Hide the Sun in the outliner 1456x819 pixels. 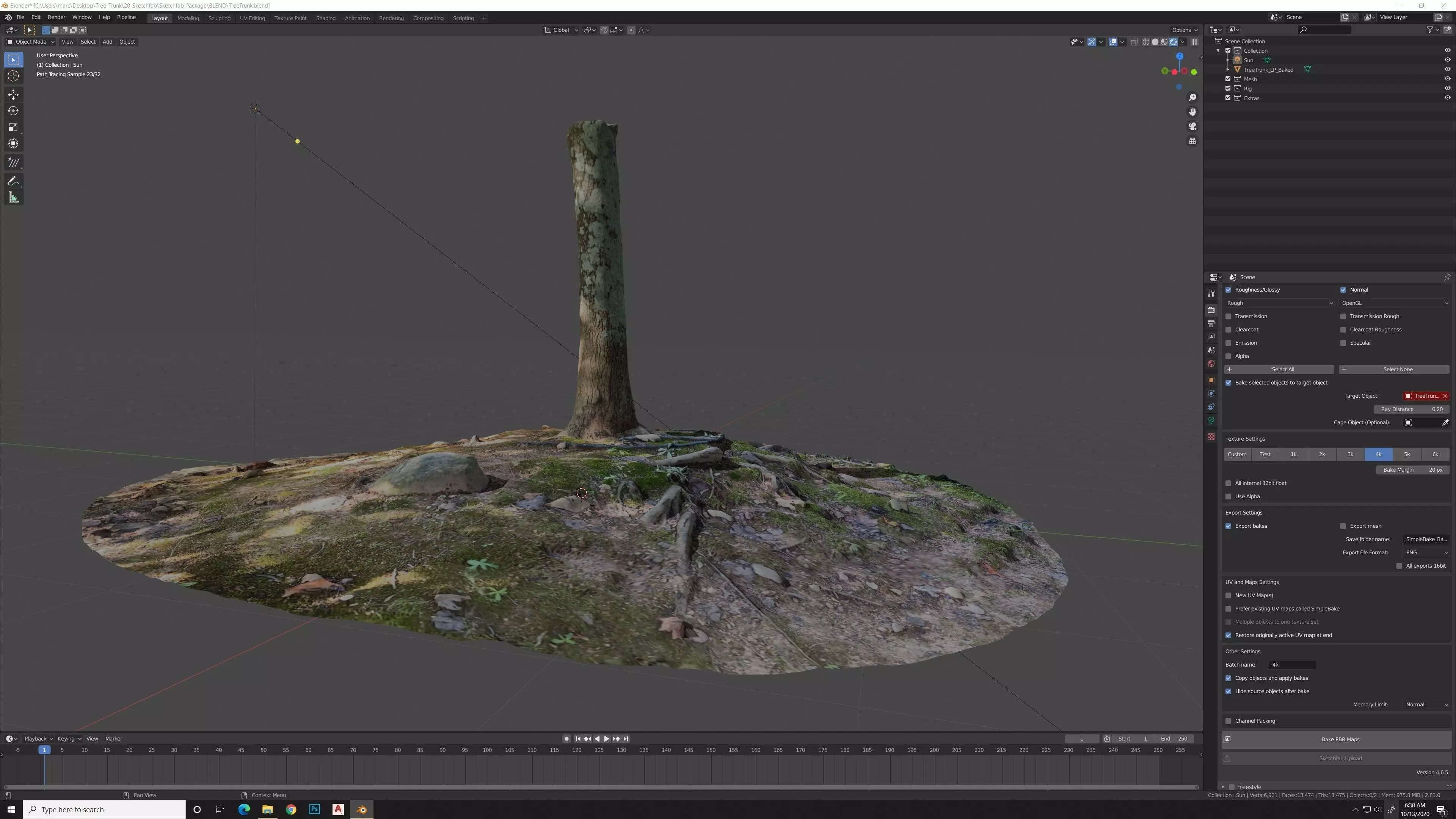1447,60
